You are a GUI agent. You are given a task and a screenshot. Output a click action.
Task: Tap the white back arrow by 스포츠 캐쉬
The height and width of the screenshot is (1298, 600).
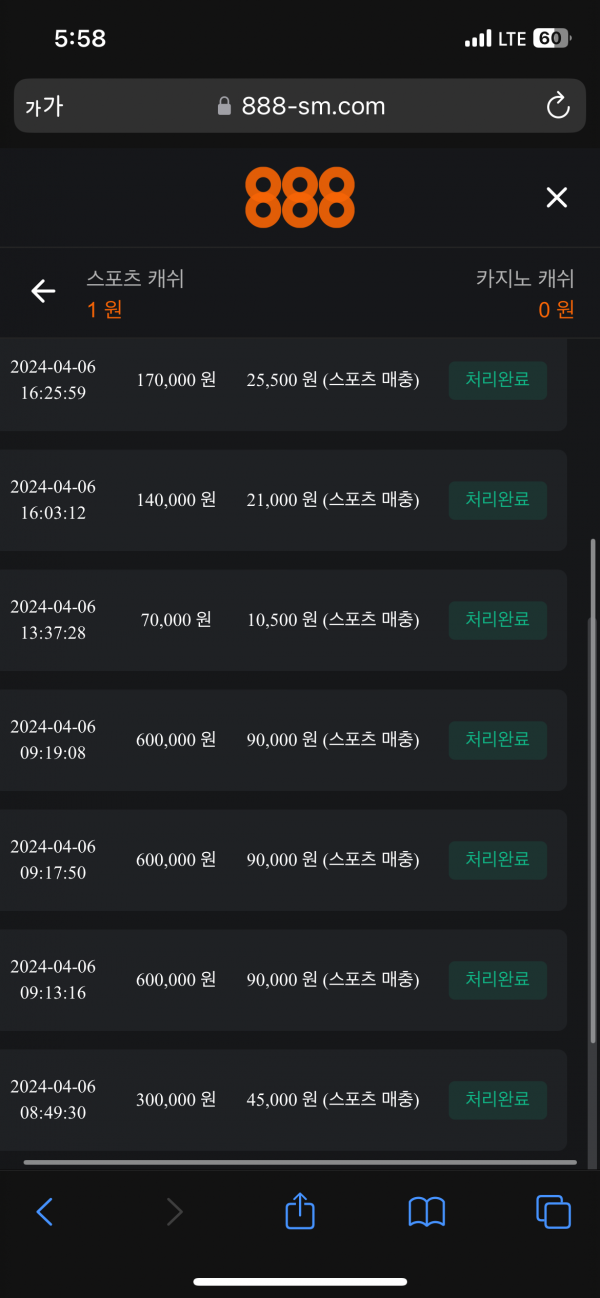43,291
